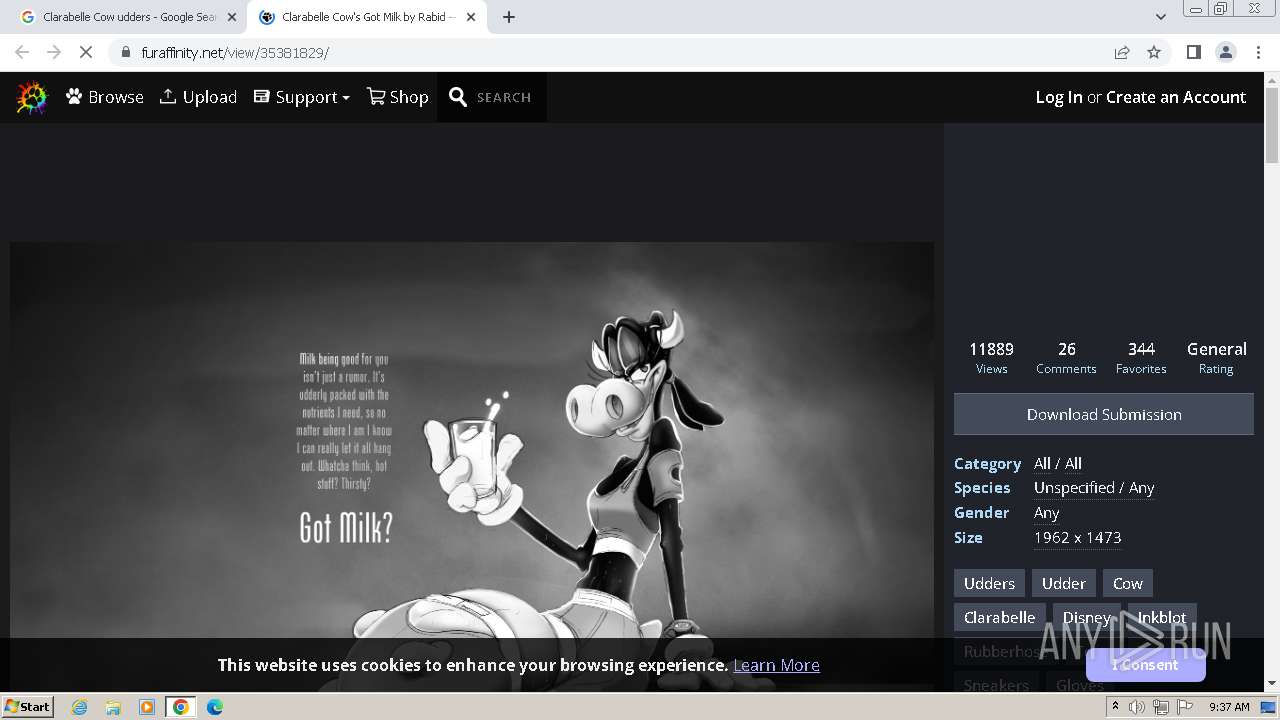
Task: Expand the Support dropdown menu
Action: 301,97
